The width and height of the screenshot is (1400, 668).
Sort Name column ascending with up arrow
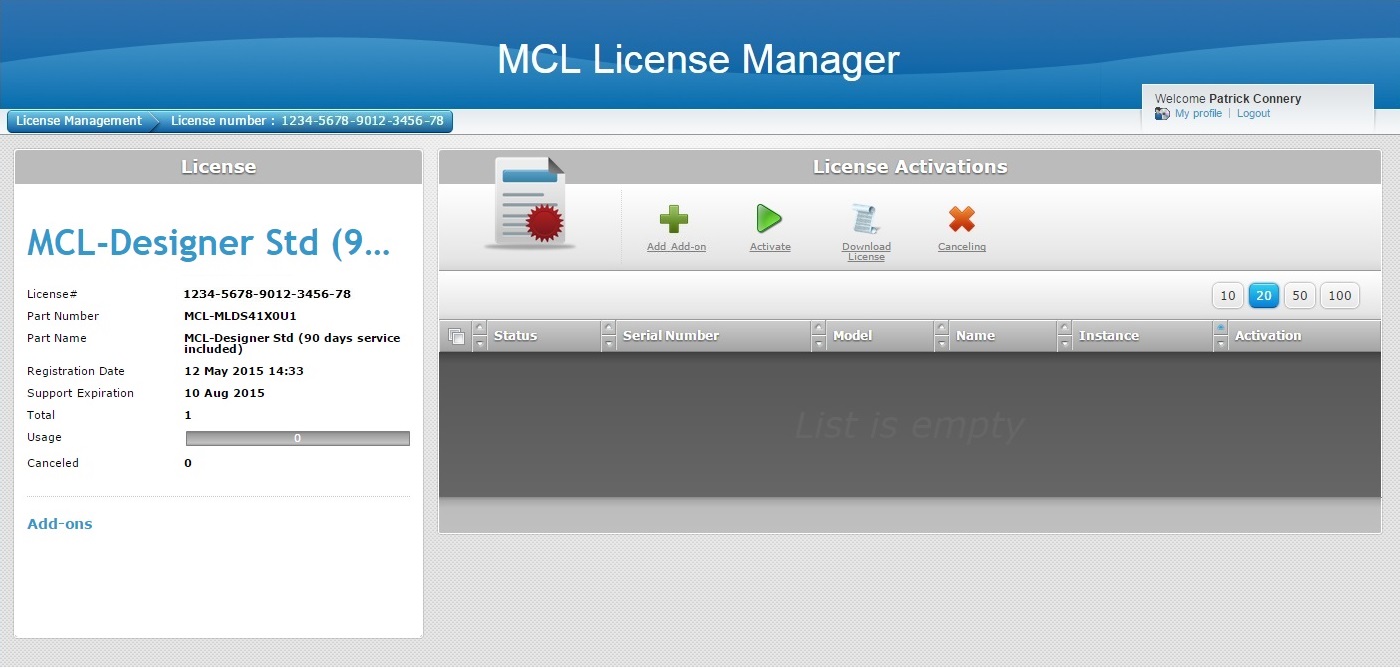[941, 328]
